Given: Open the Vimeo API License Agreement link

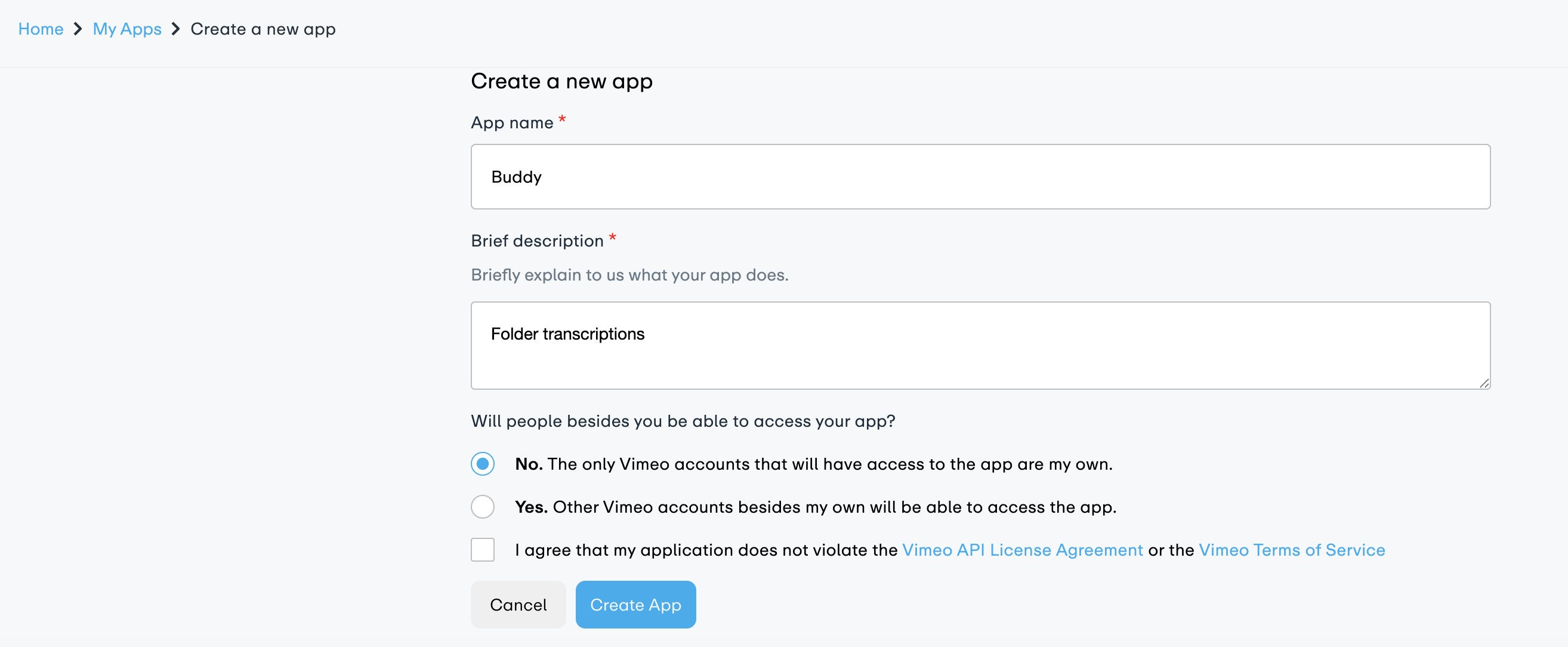Looking at the screenshot, I should tap(1022, 550).
